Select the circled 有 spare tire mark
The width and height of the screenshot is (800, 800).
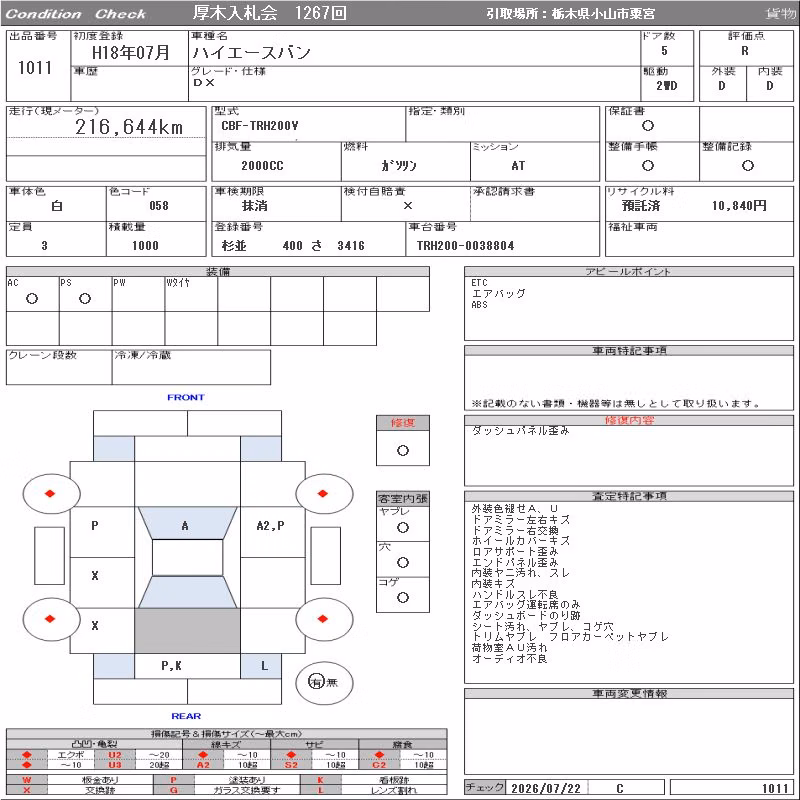pos(316,682)
